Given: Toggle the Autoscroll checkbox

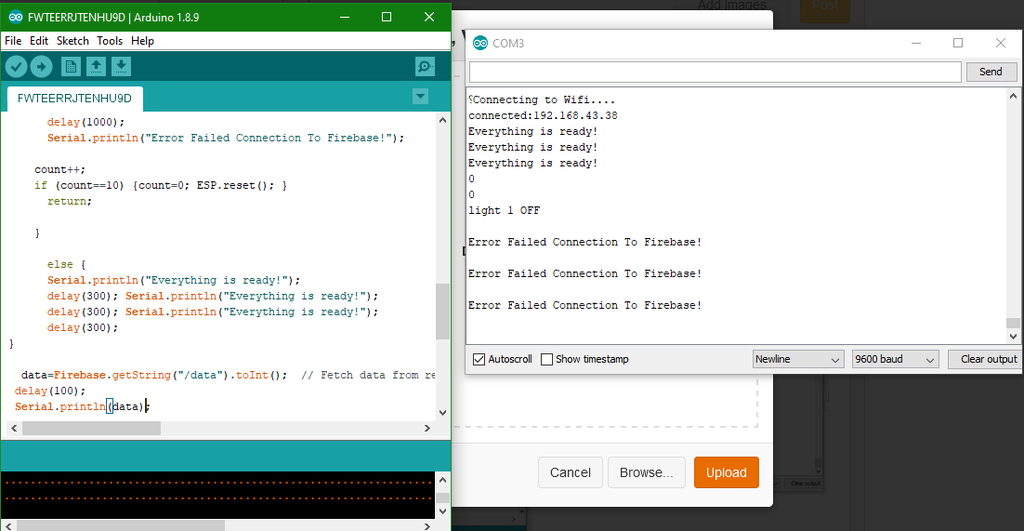Looking at the screenshot, I should tap(479, 359).
